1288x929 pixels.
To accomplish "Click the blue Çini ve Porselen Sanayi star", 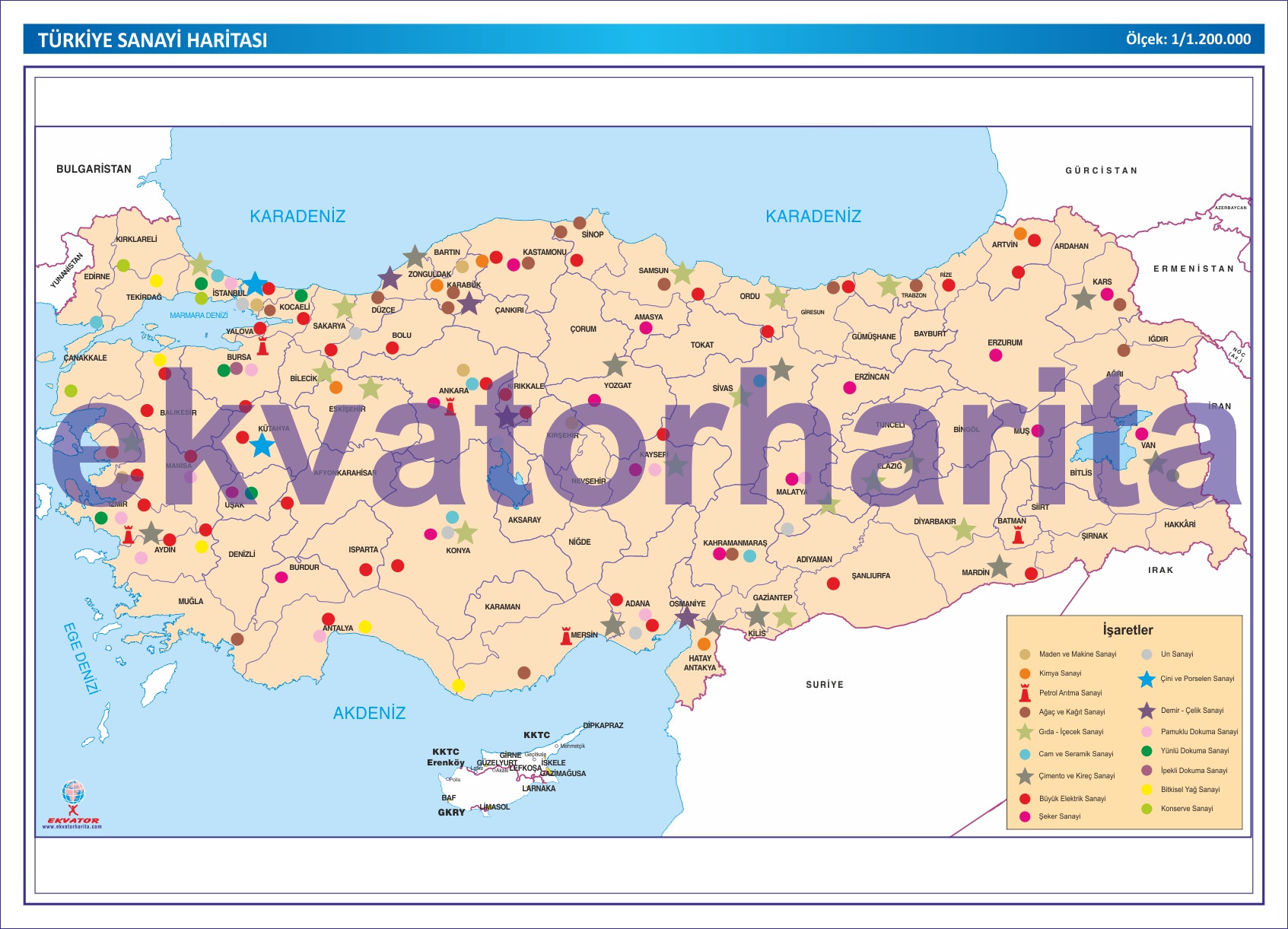I will click(x=1146, y=679).
